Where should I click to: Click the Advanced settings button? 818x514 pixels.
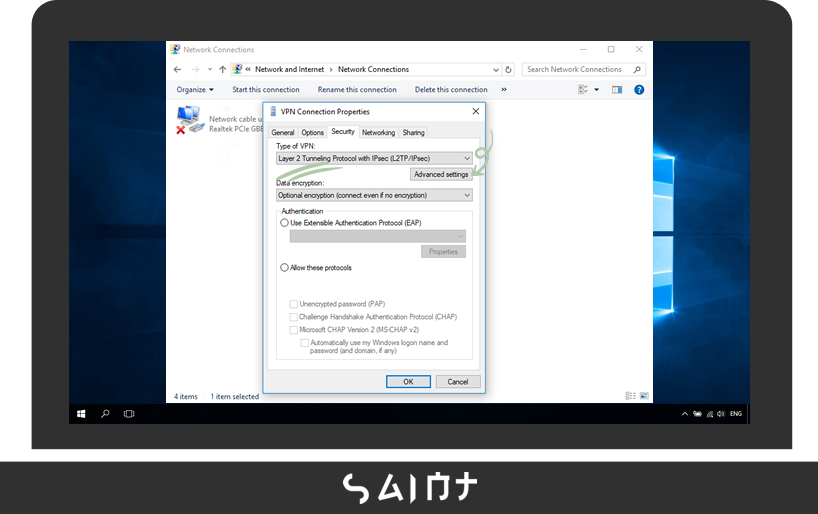[x=441, y=174]
